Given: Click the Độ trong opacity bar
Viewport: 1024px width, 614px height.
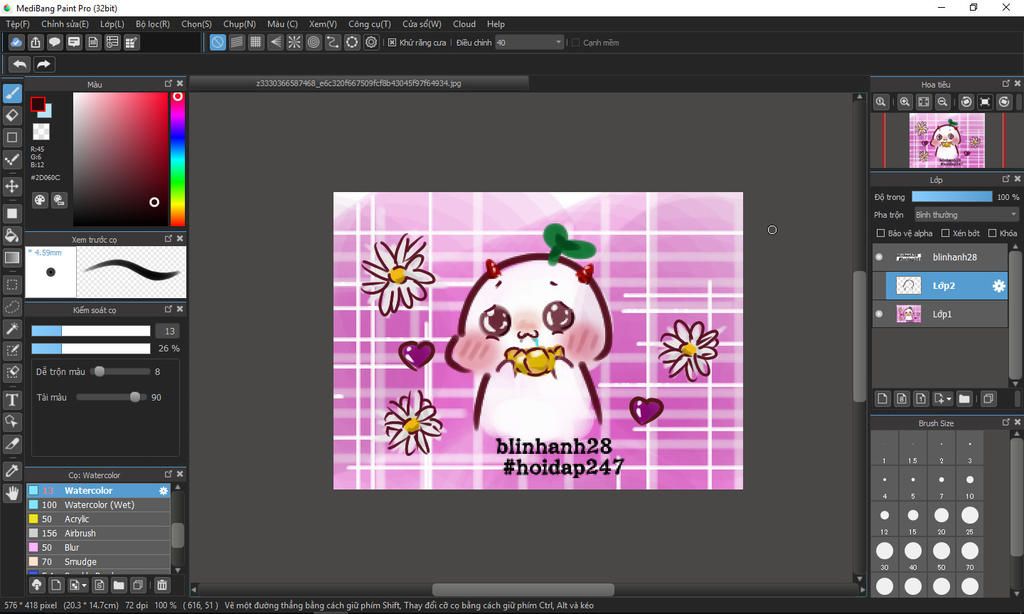Looking at the screenshot, I should (x=952, y=197).
